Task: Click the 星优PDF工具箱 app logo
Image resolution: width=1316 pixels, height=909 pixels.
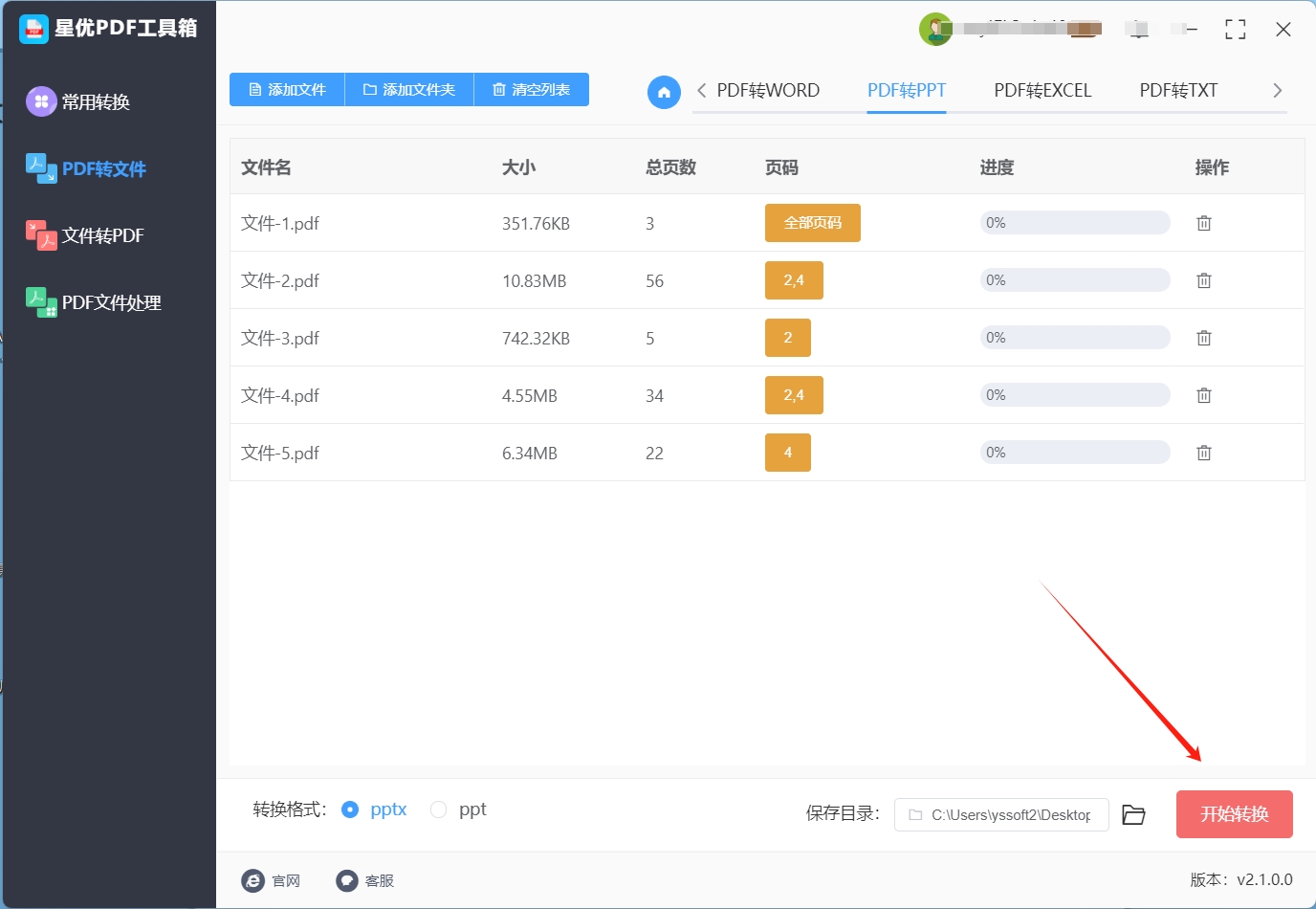Action: click(33, 29)
